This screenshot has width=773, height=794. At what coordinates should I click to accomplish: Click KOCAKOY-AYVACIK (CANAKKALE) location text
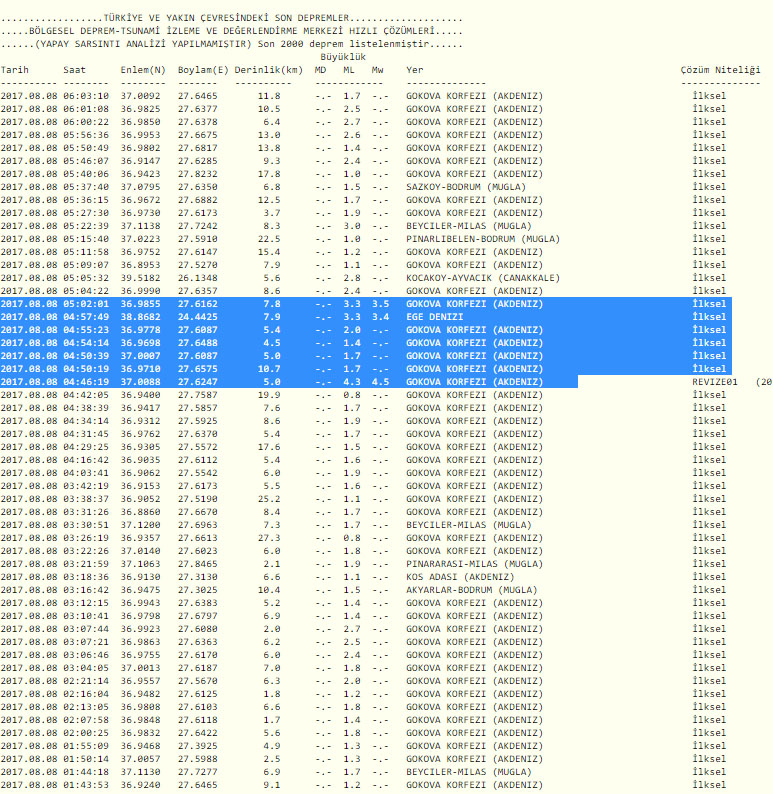(483, 278)
